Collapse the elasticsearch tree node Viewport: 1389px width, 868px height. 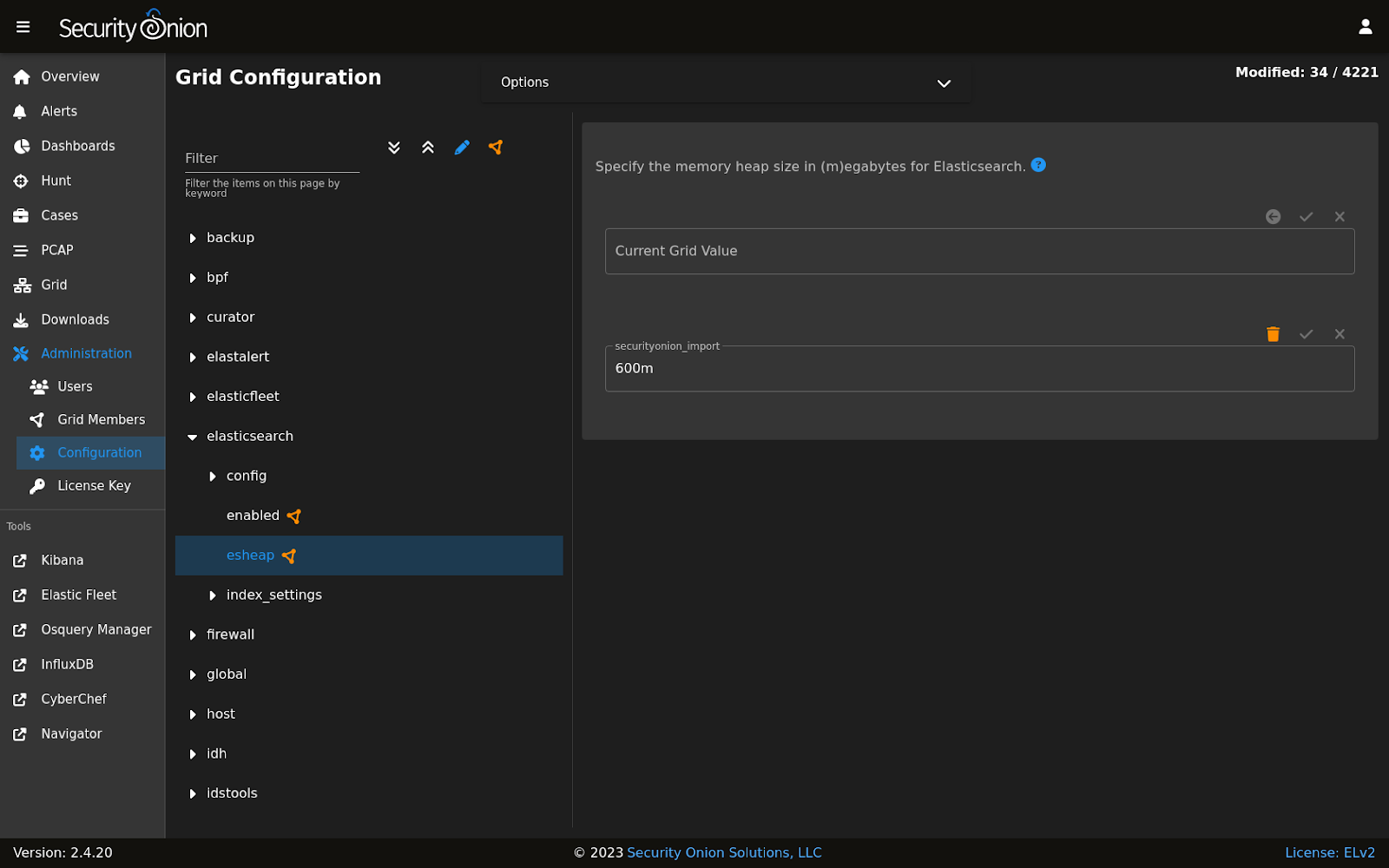coord(193,437)
